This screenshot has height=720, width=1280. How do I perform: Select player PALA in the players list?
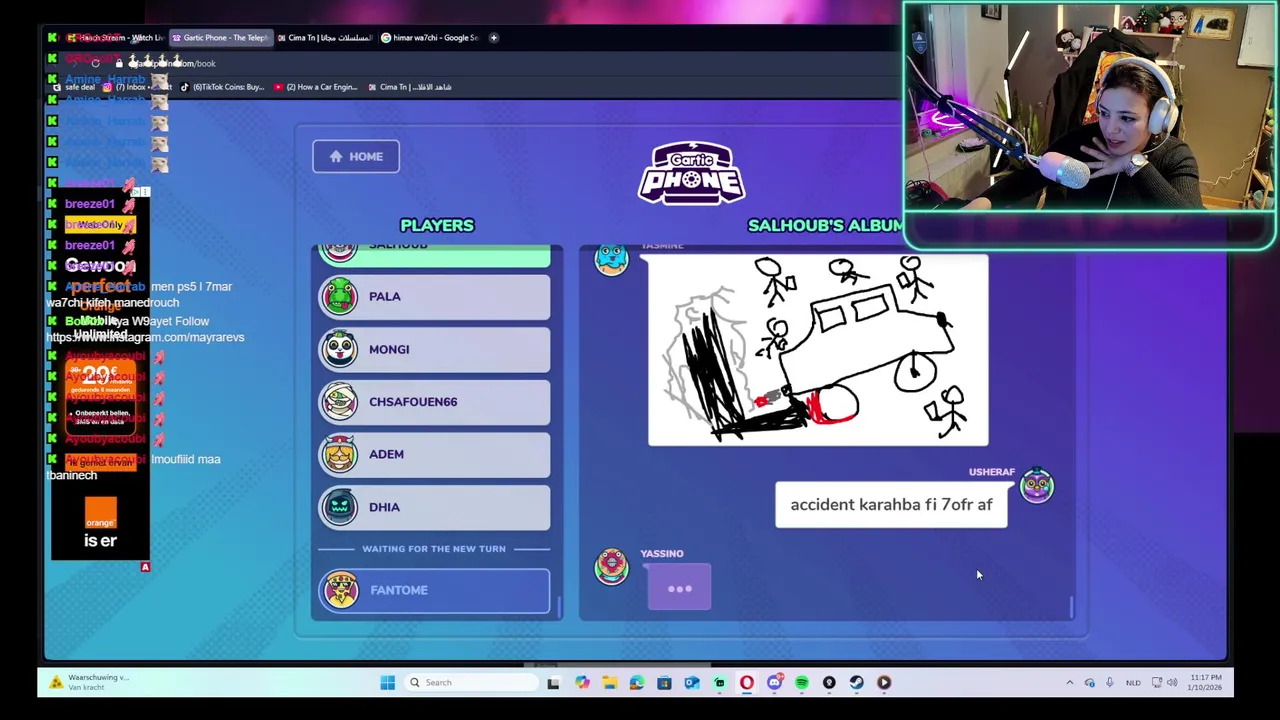[434, 296]
